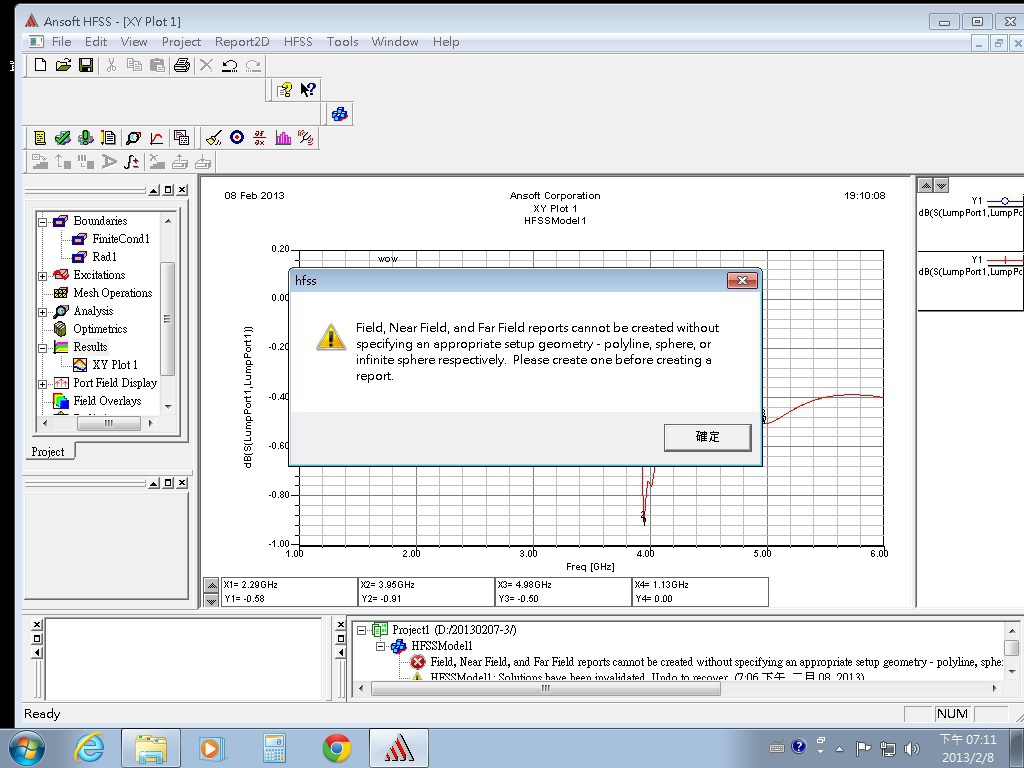Expand the Excitations tree node
Viewport: 1024px width, 768px height.
[x=43, y=275]
